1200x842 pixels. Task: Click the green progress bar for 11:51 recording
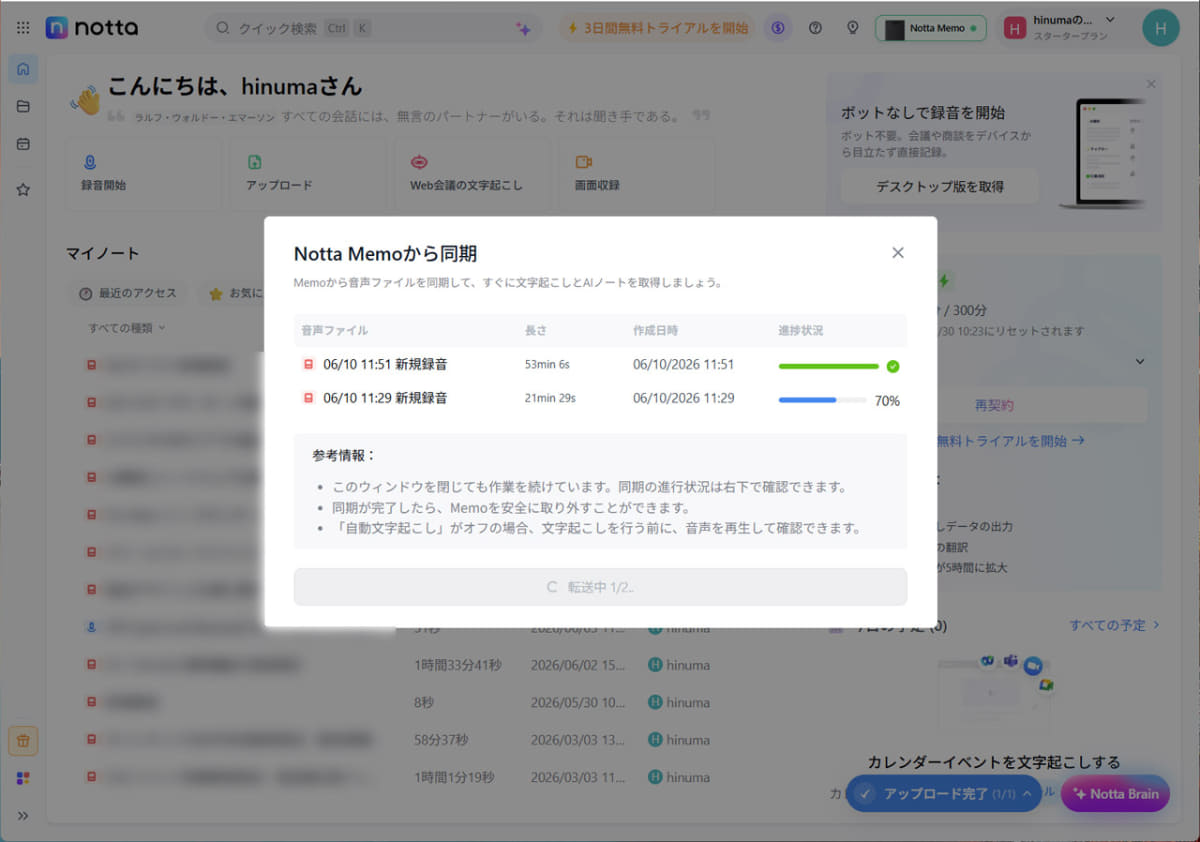pyautogui.click(x=829, y=366)
